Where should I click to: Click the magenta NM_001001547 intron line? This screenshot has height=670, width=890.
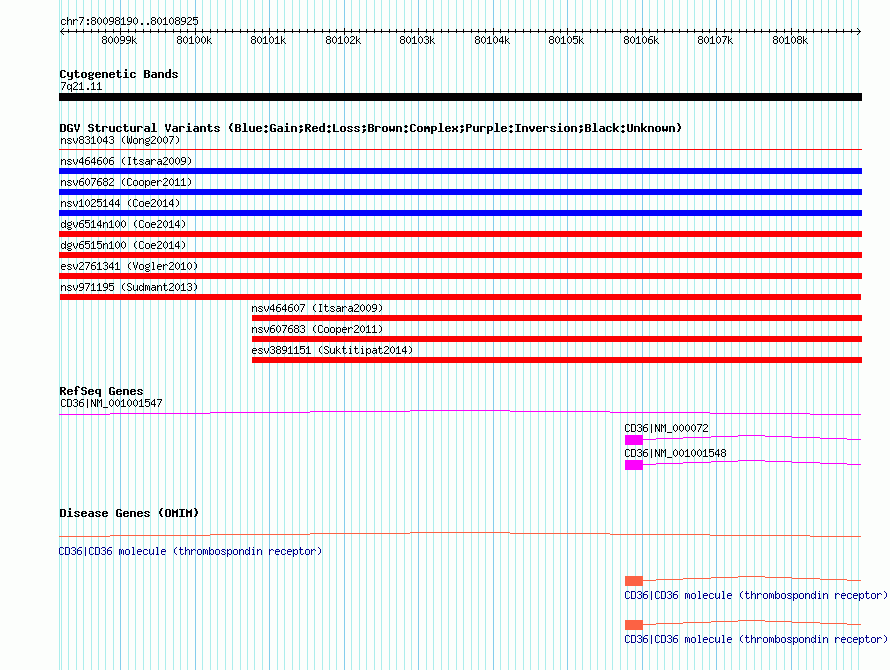coord(460,412)
